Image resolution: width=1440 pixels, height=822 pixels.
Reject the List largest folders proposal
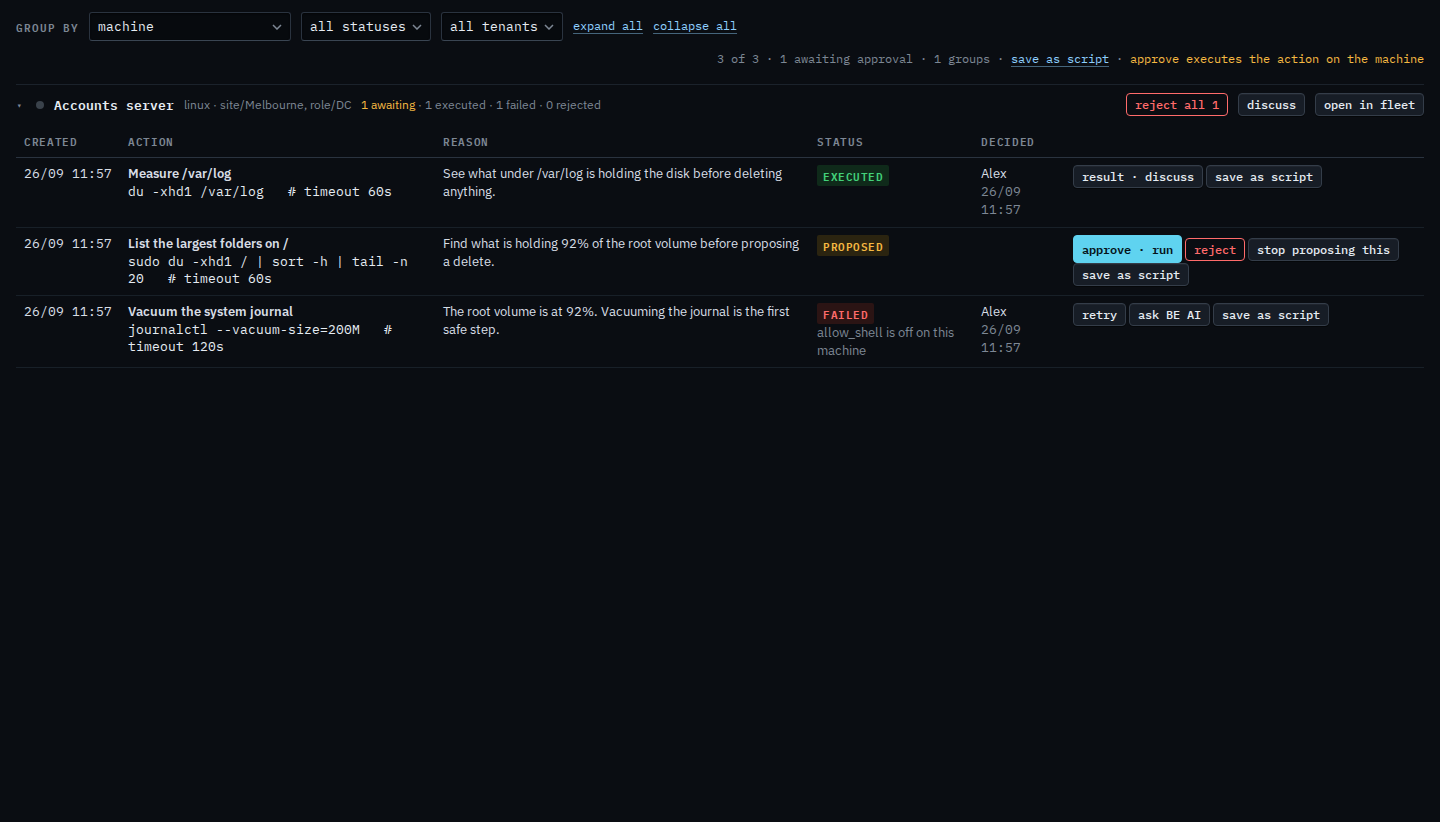1215,250
